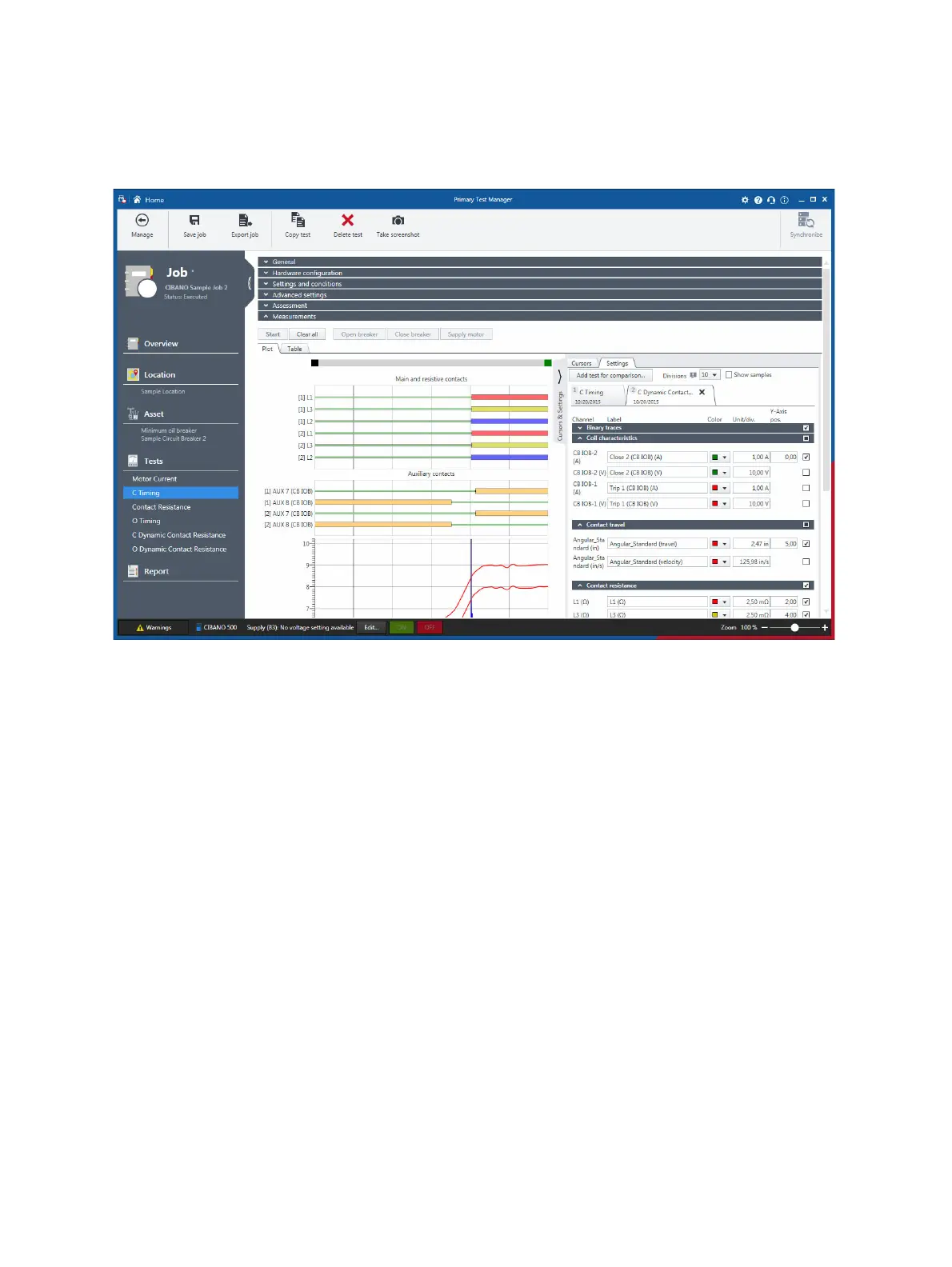Switch to the Plot tab
Image resolution: width=952 pixels, height=1267 pixels.
point(267,349)
